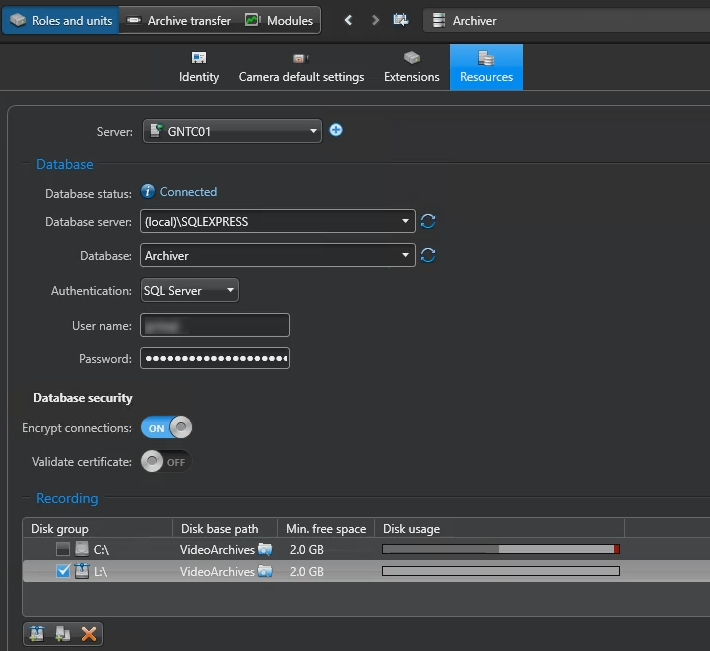The width and height of the screenshot is (710, 651).
Task: Click the database info status icon
Action: [x=148, y=191]
